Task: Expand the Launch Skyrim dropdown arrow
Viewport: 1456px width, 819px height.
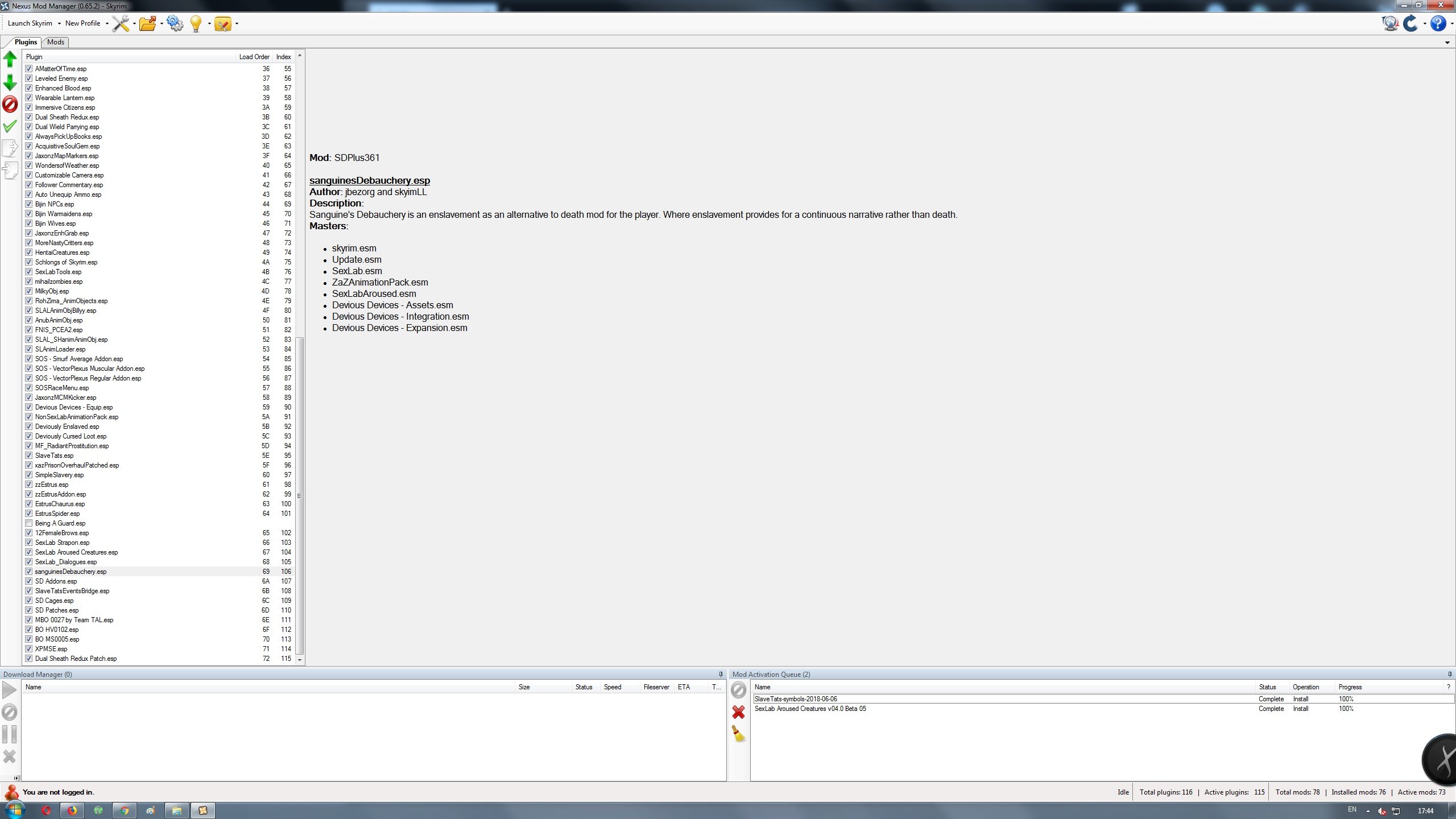Action: click(x=59, y=24)
